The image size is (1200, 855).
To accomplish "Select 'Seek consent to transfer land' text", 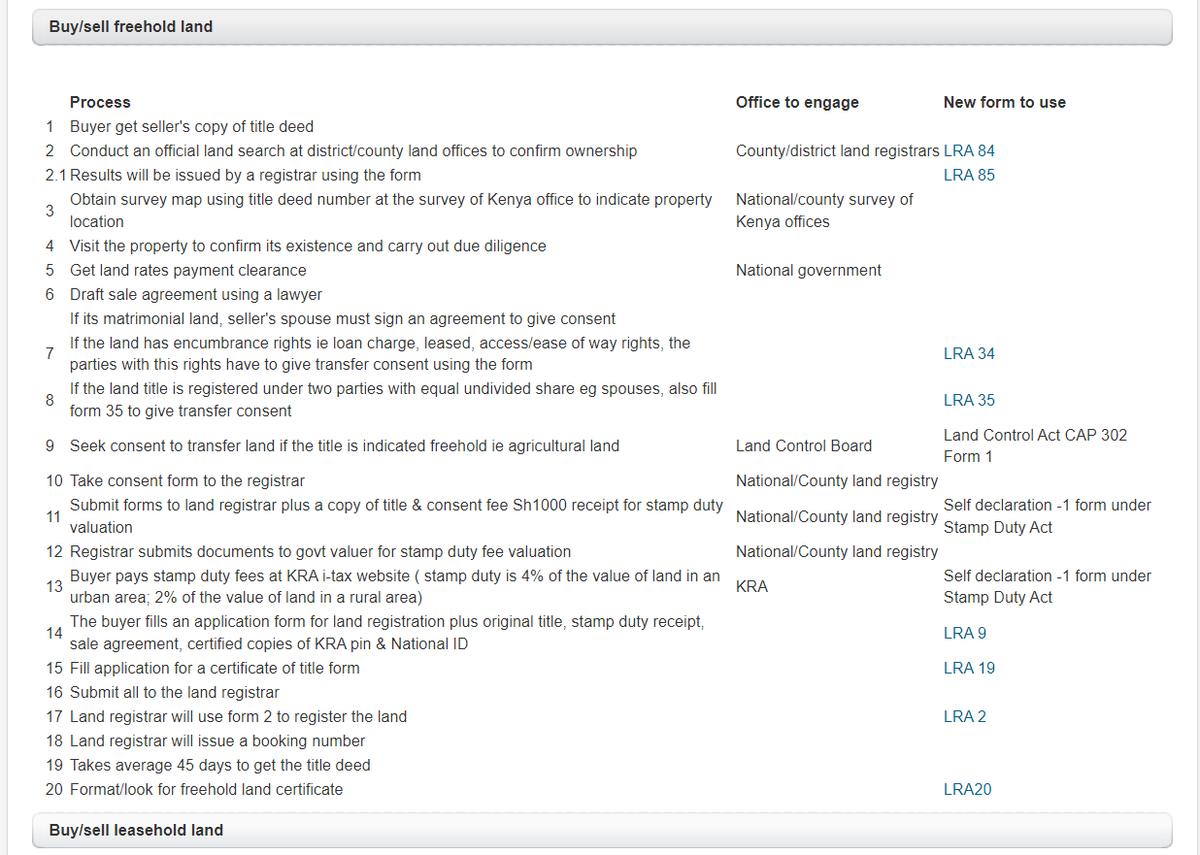I will 345,446.
